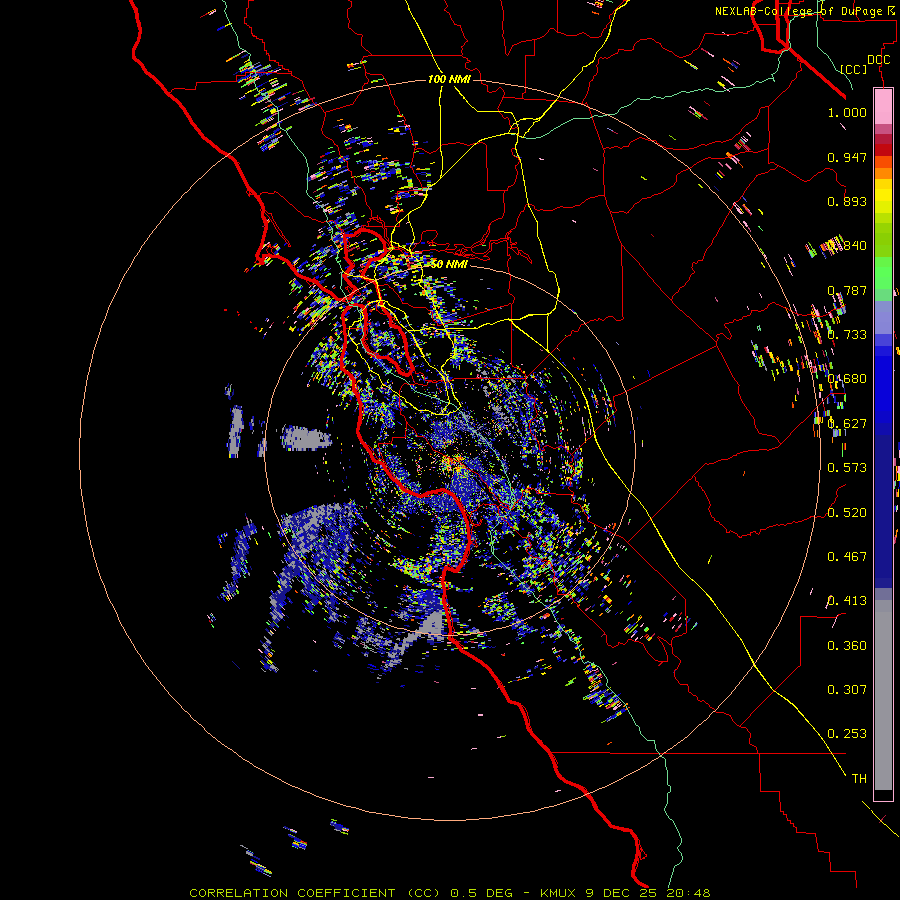Viewport: 900px width, 900px height.
Task: Click the 0.733 color scale value
Action: (x=847, y=335)
